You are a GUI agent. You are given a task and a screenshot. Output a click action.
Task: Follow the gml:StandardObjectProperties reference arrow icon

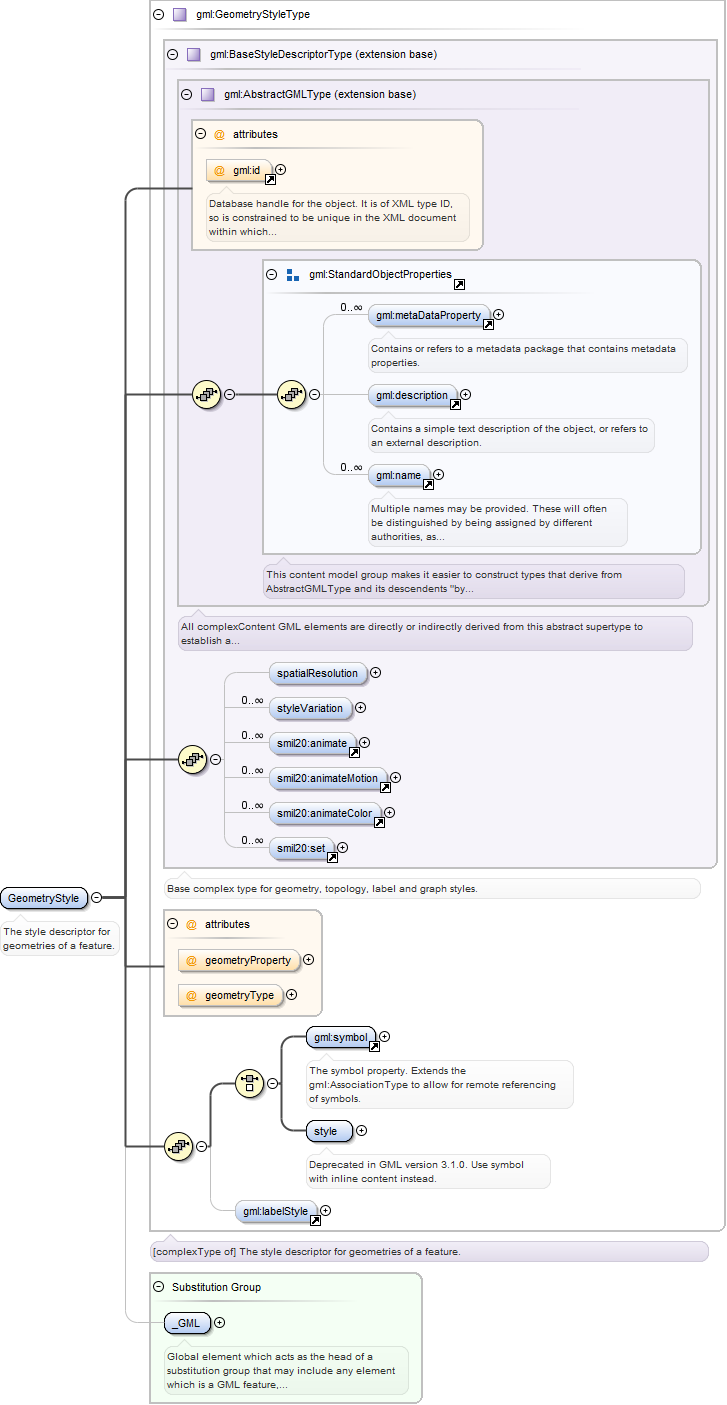click(x=459, y=284)
